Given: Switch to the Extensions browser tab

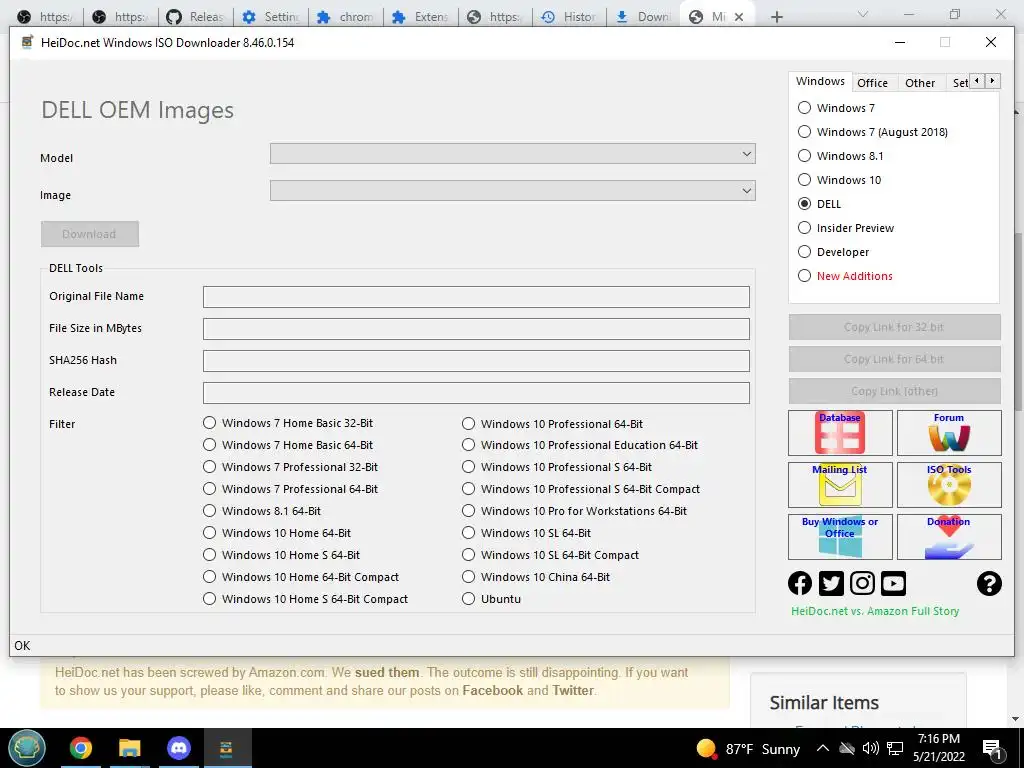Looking at the screenshot, I should coord(420,17).
